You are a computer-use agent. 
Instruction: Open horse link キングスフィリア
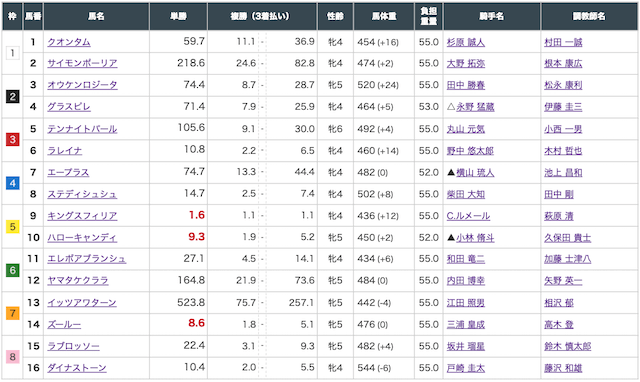coord(82,215)
